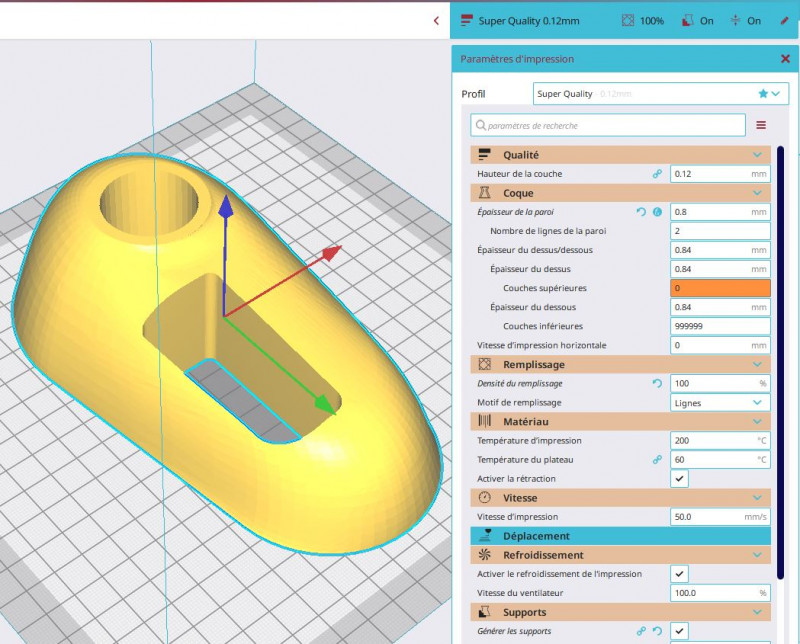
Task: Open the Motif de remplissage dropdown
Action: pos(720,403)
